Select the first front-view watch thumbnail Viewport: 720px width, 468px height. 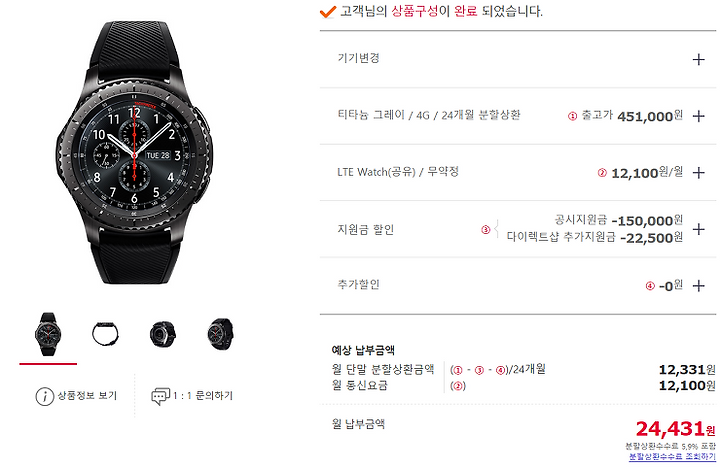point(48,334)
